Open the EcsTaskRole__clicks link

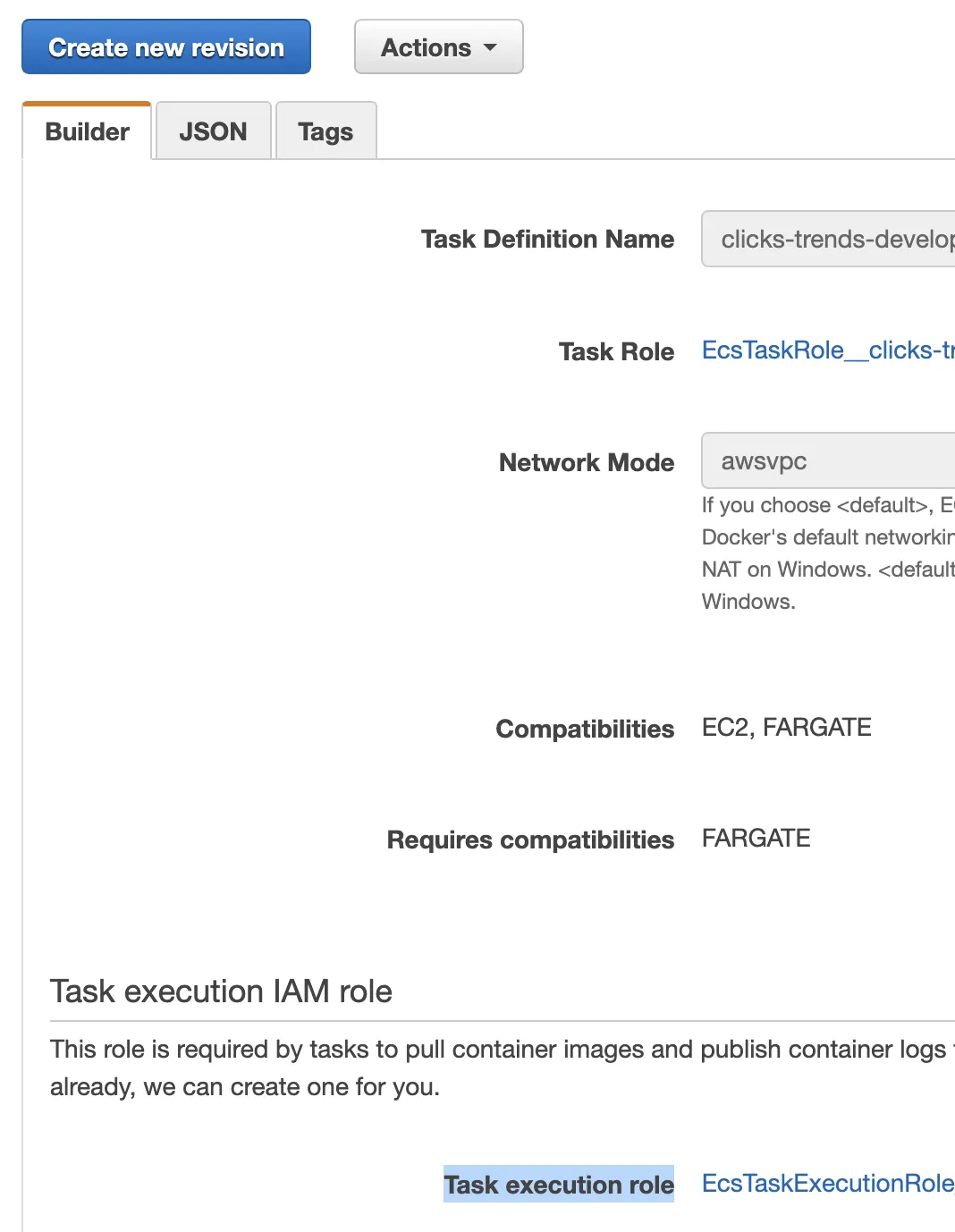coord(827,350)
